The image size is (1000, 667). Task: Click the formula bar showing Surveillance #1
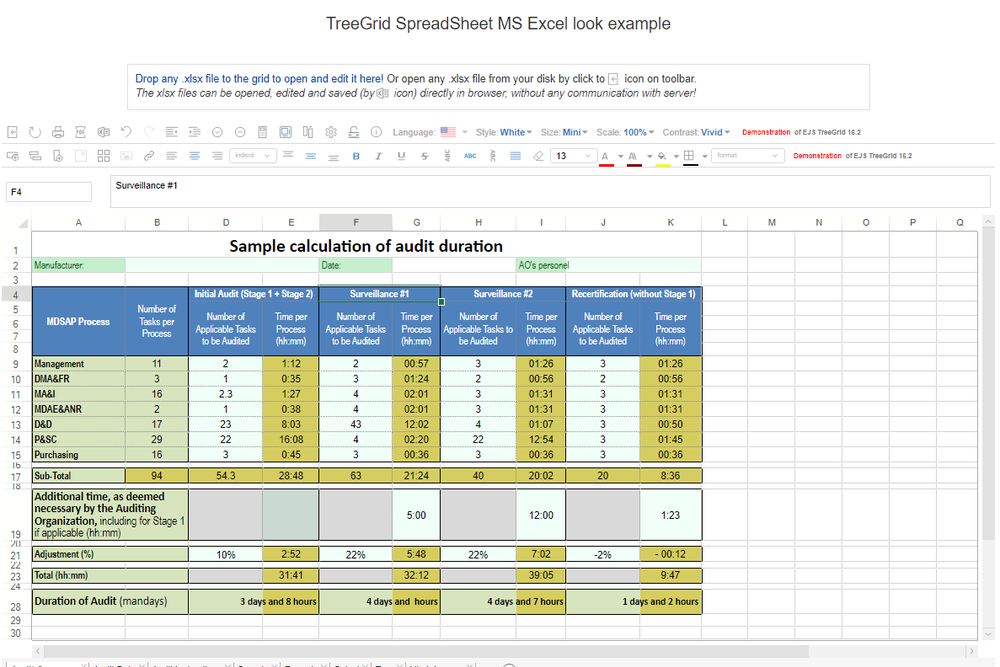(x=550, y=191)
